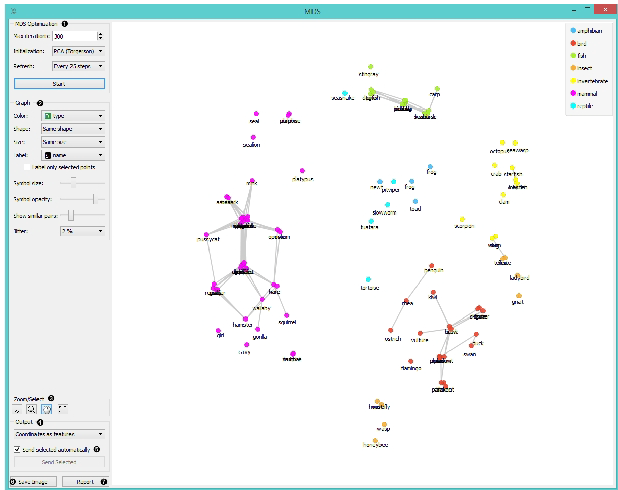The height and width of the screenshot is (490, 618).
Task: Select the honeybee data point
Action: click(375, 440)
